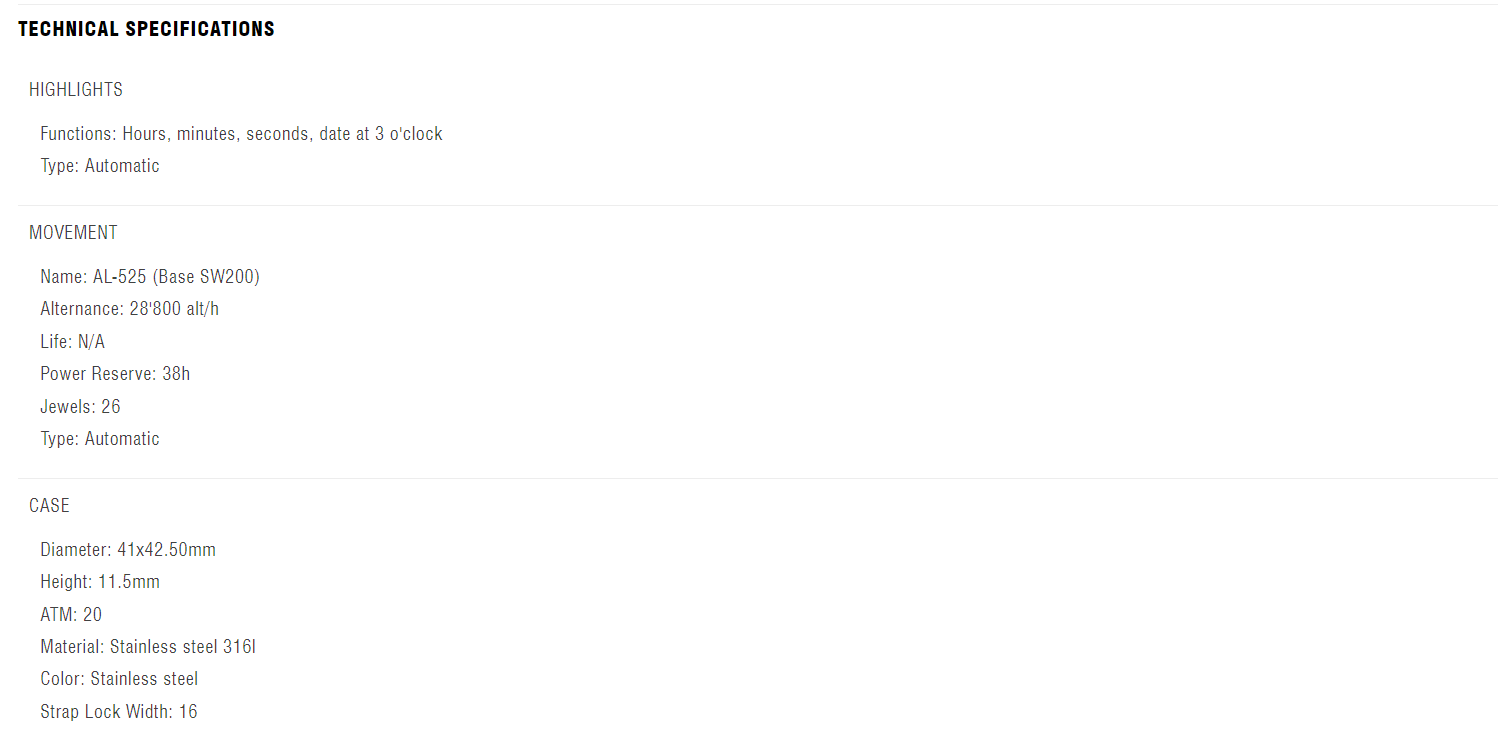The height and width of the screenshot is (735, 1498).
Task: Select the Life: N/A entry
Action: [x=72, y=342]
